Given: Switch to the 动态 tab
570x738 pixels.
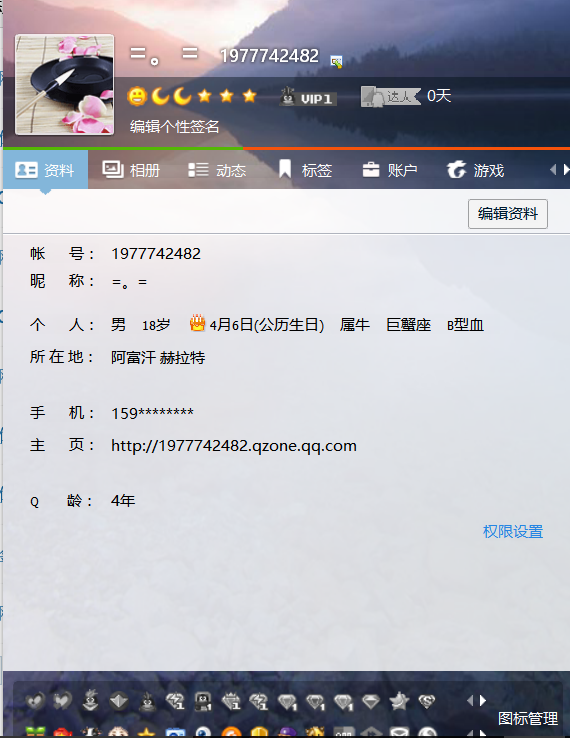Looking at the screenshot, I should pos(217,170).
